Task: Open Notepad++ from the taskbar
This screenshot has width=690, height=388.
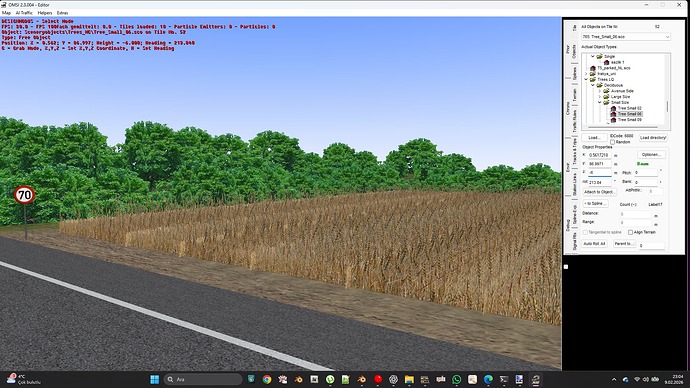Action: [345, 379]
